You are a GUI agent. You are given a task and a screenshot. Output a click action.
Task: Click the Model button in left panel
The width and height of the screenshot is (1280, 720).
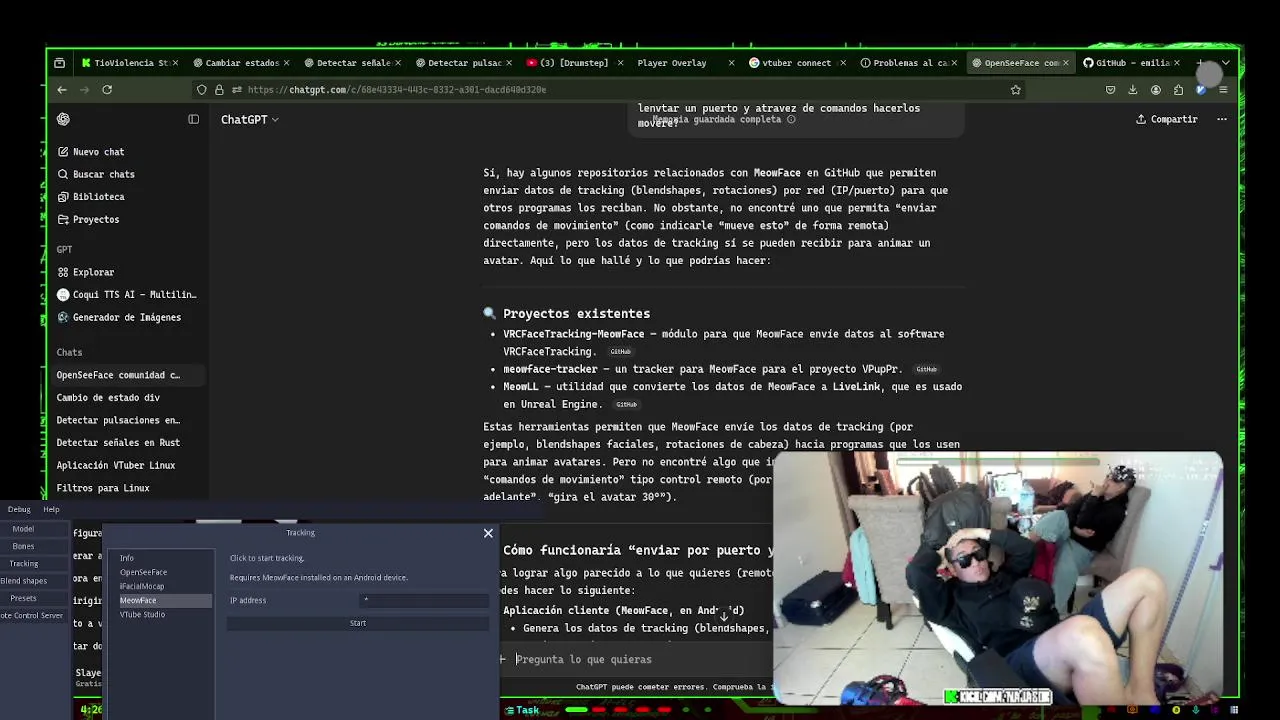(x=23, y=529)
